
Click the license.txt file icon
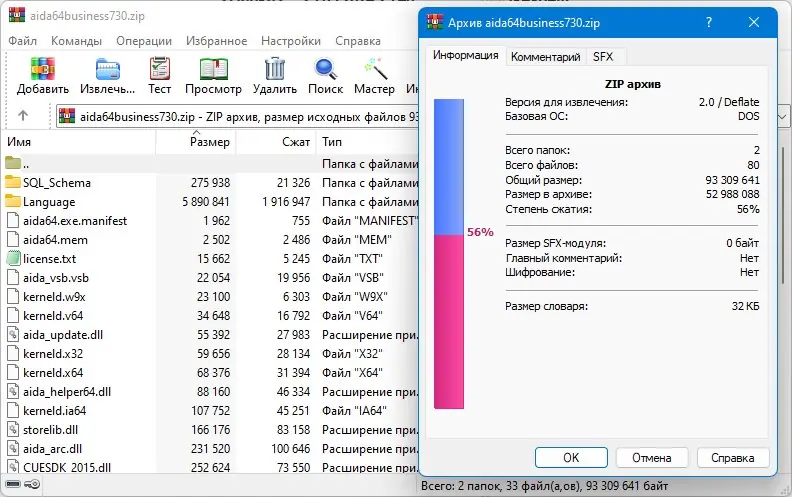(13, 258)
